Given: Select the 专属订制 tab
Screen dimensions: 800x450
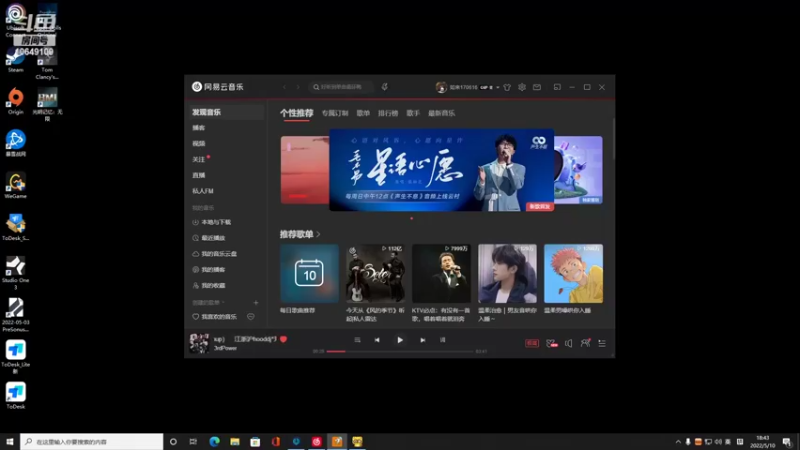Looking at the screenshot, I should pos(335,113).
